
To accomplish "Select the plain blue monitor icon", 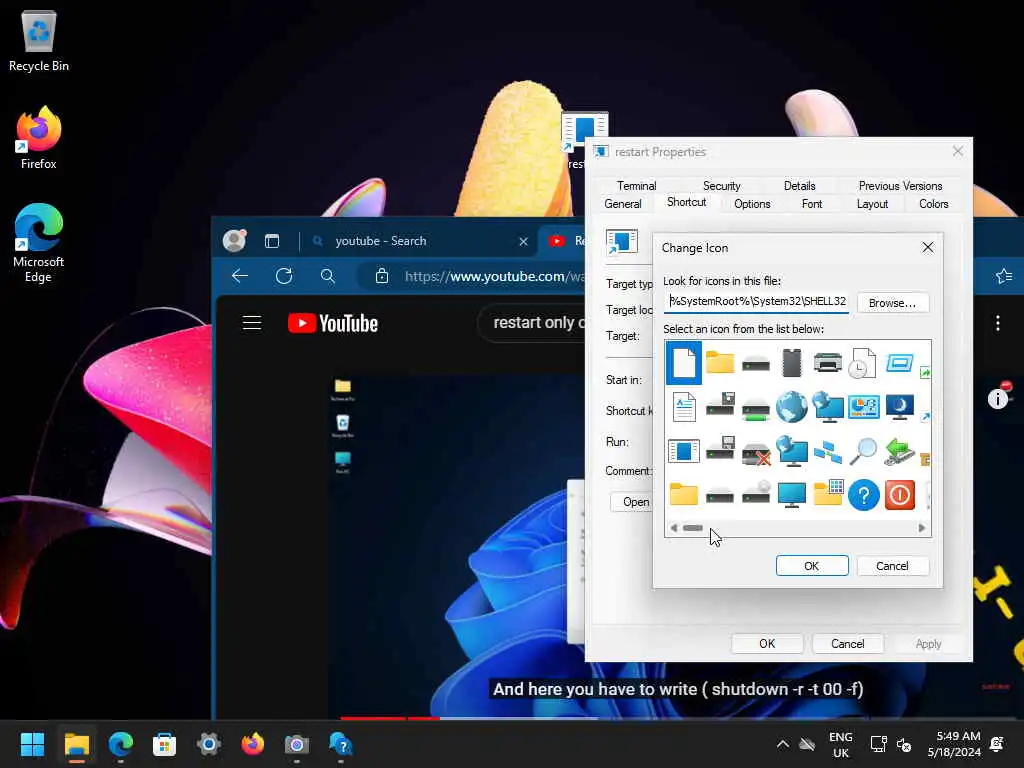I will click(x=792, y=495).
